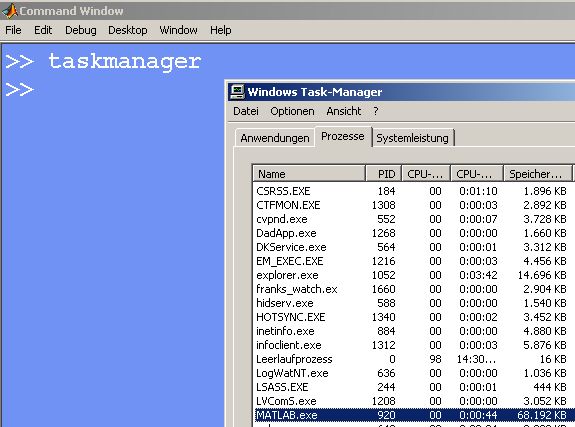
Task: Open the Desktop menu
Action: coord(128,30)
